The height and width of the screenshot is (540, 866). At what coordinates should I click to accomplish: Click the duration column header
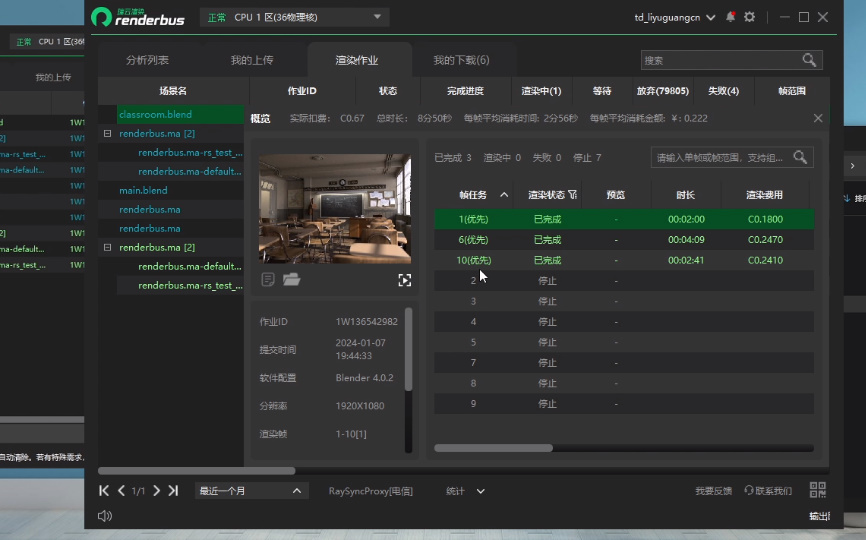tap(685, 194)
